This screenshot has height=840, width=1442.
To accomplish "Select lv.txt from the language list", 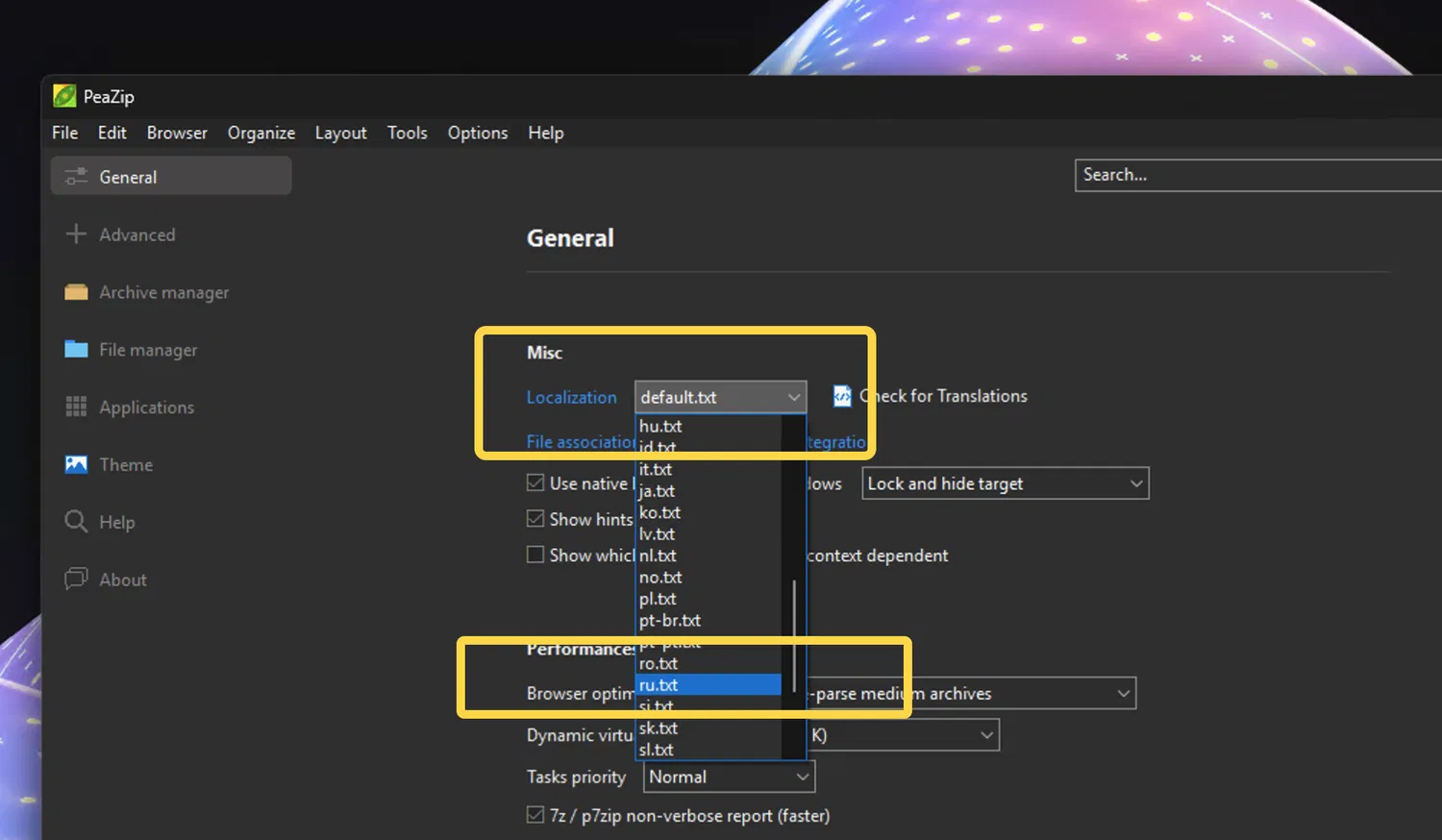I will (x=709, y=533).
